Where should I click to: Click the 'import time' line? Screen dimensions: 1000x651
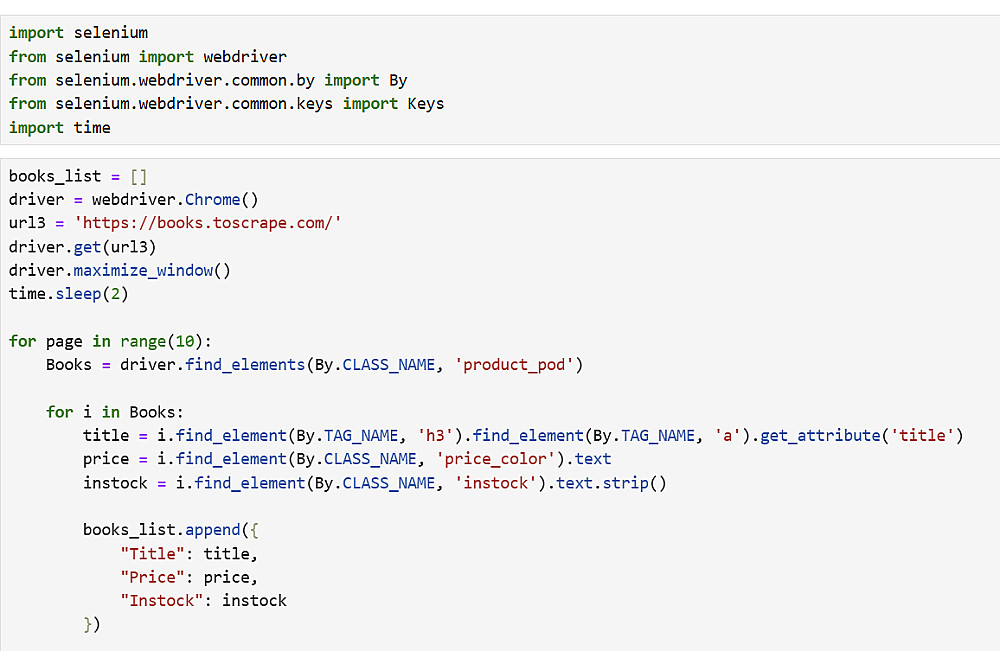[x=60, y=128]
